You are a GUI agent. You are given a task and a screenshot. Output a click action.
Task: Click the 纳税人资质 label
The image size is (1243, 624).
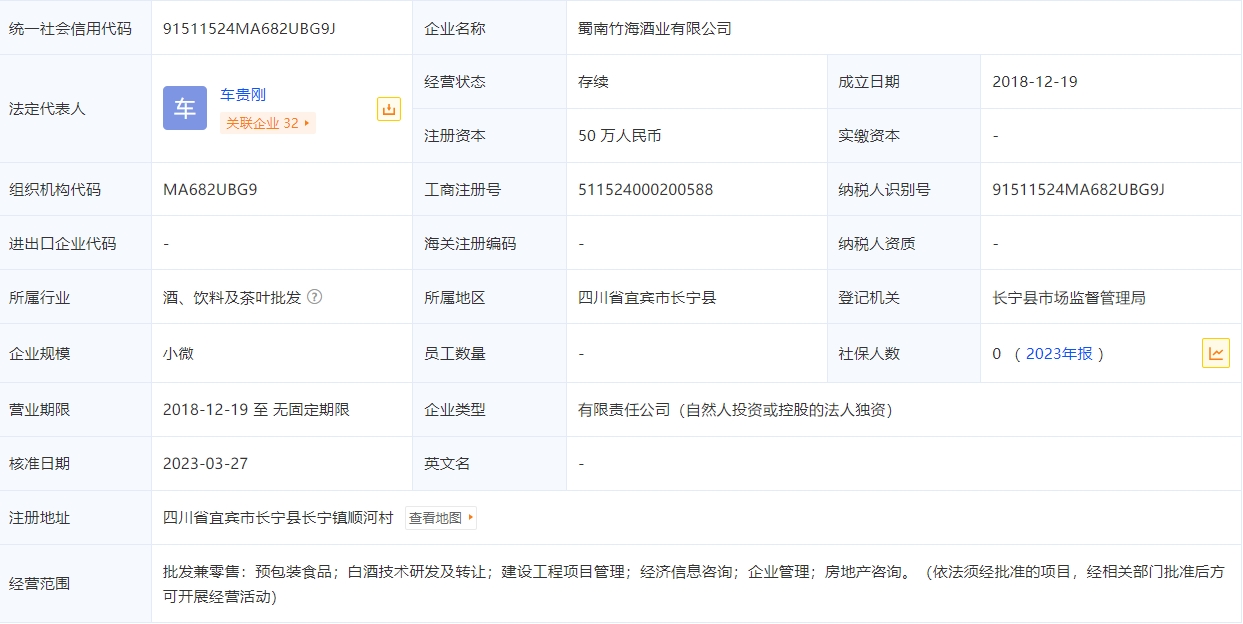point(876,244)
